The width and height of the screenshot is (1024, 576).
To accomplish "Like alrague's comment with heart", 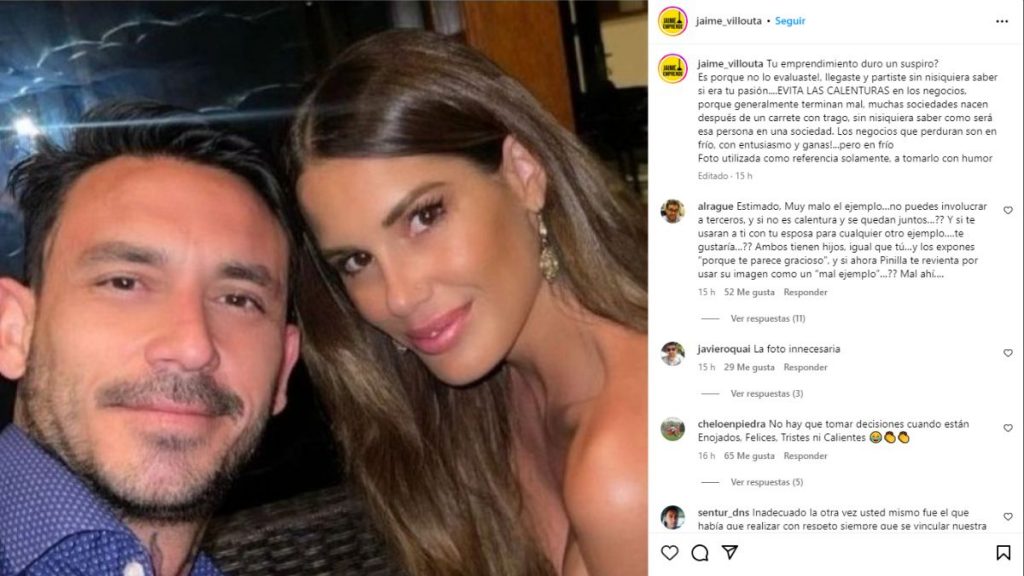I will (x=1008, y=210).
